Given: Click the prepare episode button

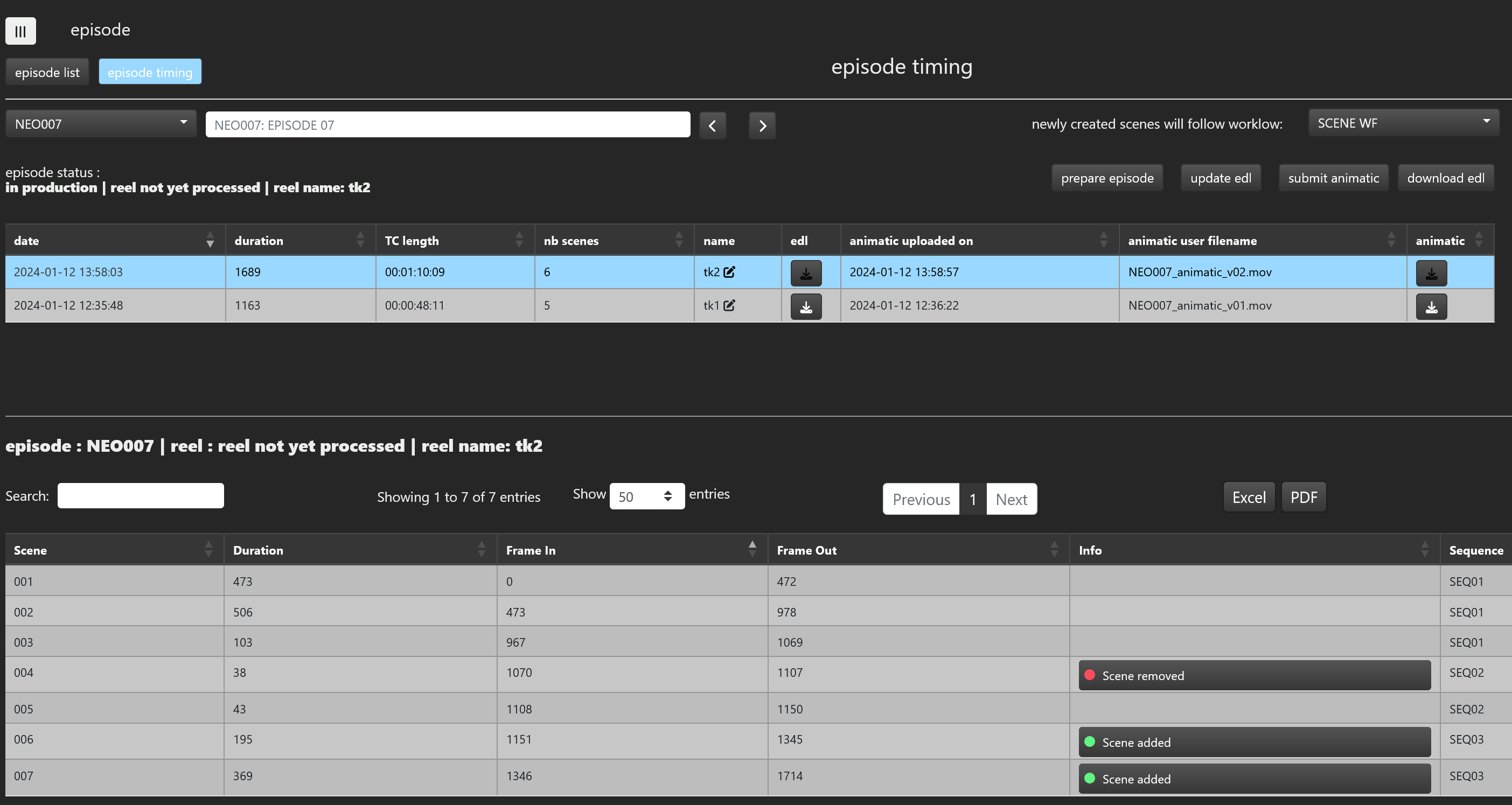Looking at the screenshot, I should point(1106,178).
